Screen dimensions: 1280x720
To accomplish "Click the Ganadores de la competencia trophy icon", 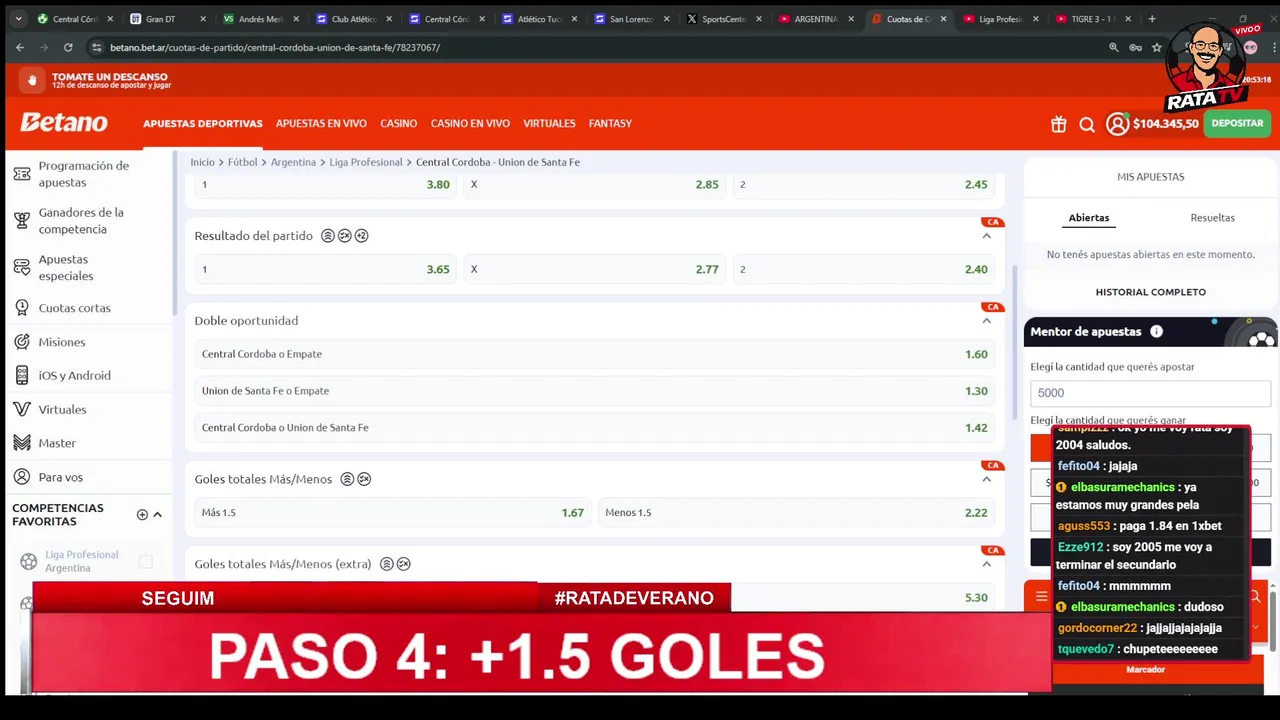I will [x=22, y=221].
